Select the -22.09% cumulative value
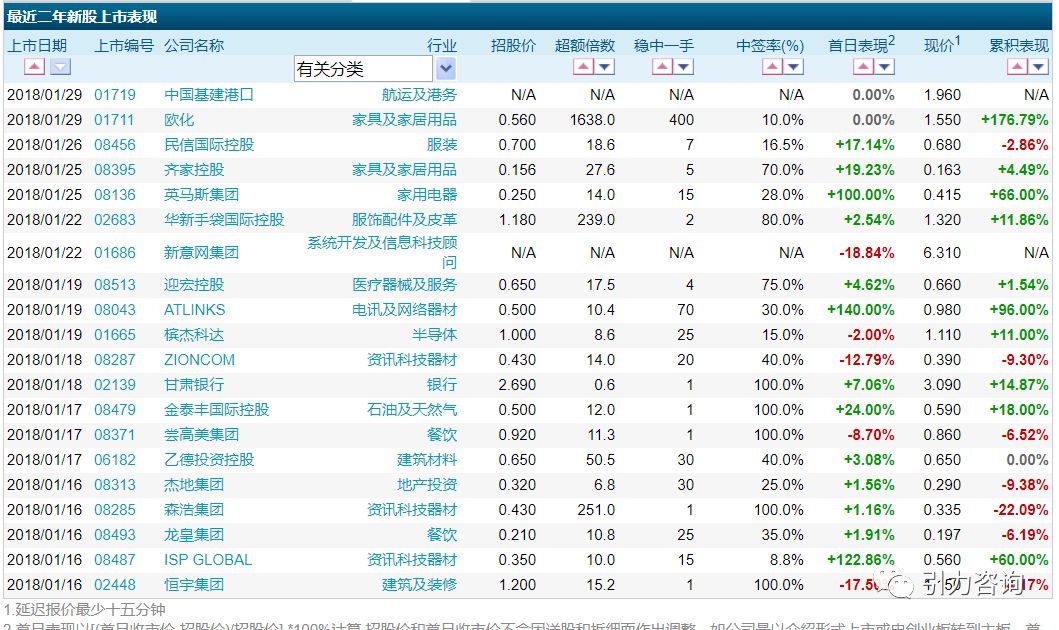The height and width of the screenshot is (630, 1059). tap(1021, 509)
